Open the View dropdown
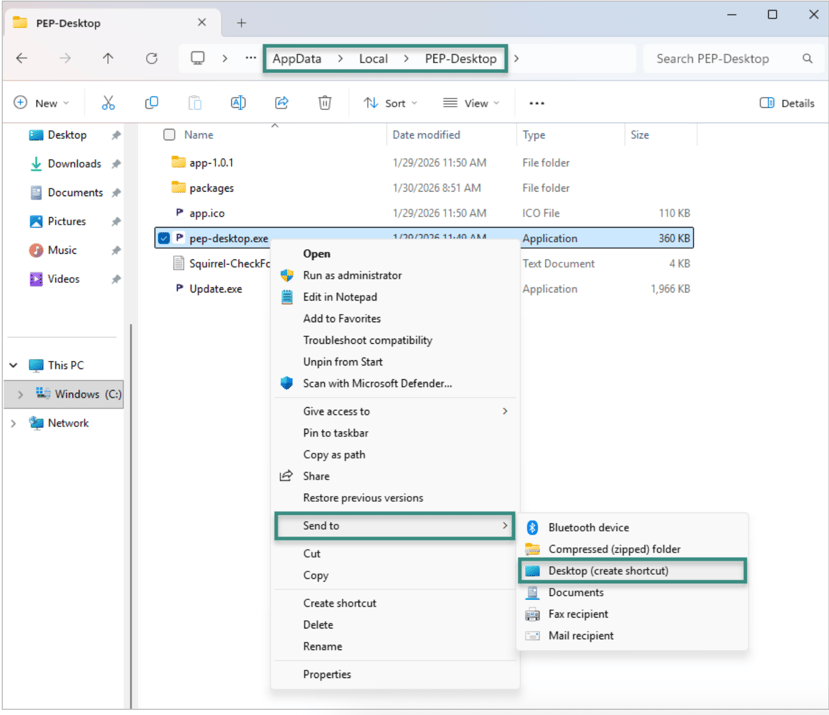829x715 pixels. 471,103
